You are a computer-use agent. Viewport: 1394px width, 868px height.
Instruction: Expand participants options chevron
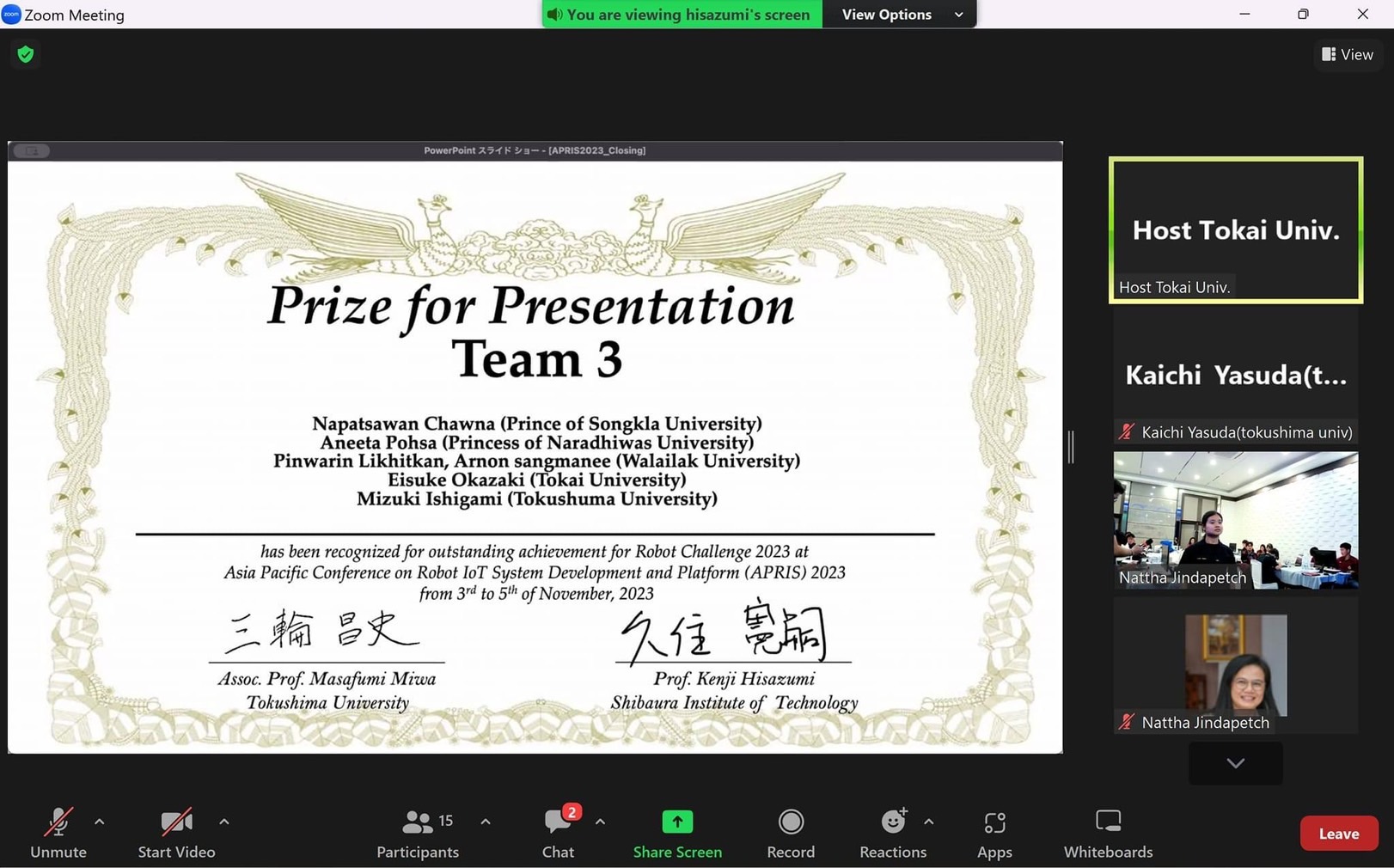pyautogui.click(x=486, y=822)
